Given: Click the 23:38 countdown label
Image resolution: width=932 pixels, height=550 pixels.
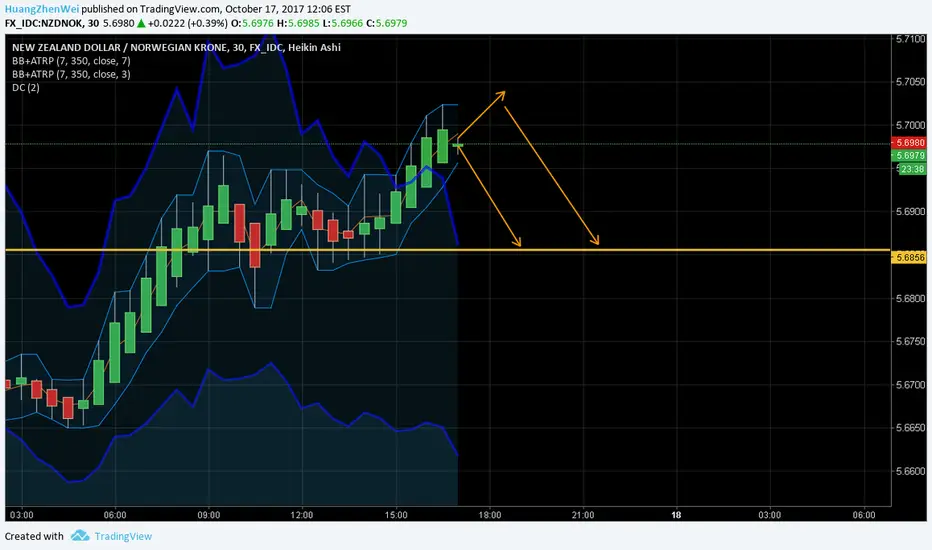Looking at the screenshot, I should tap(912, 169).
